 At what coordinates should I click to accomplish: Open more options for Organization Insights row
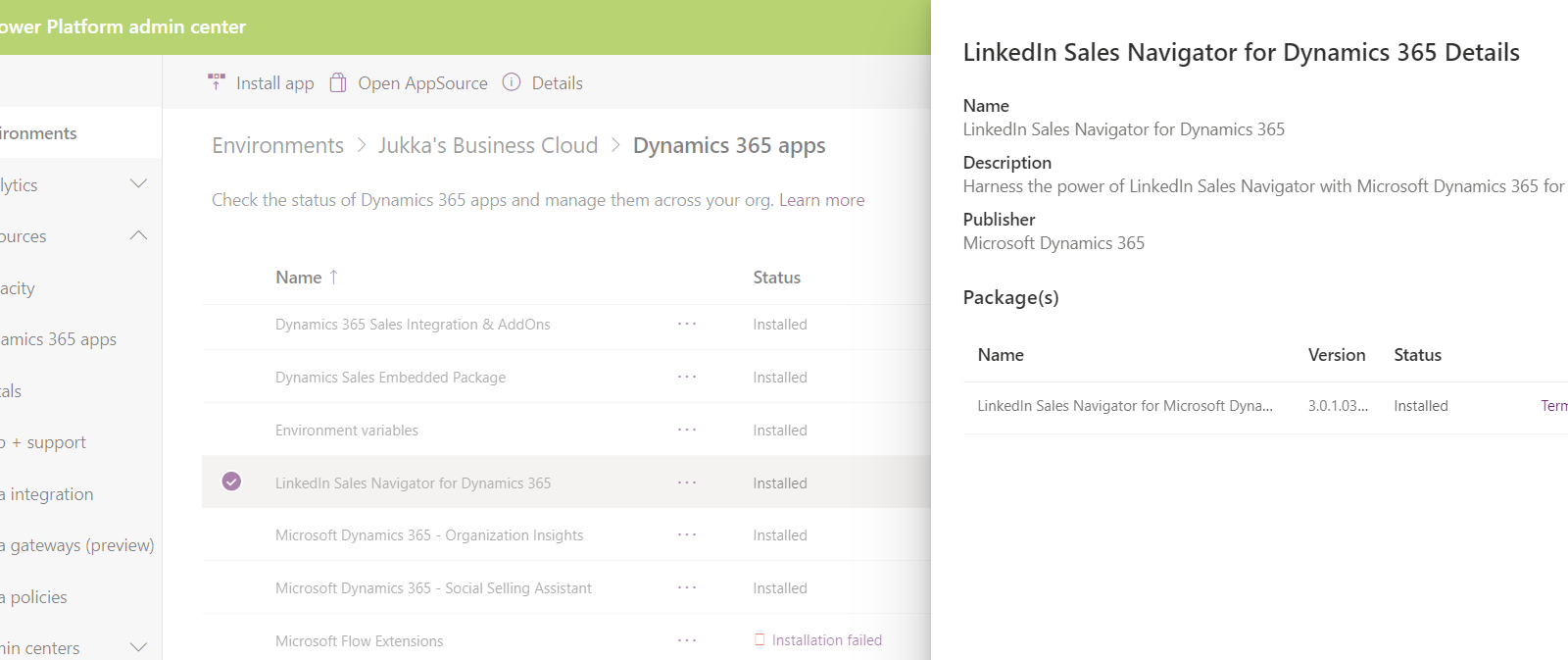(687, 534)
